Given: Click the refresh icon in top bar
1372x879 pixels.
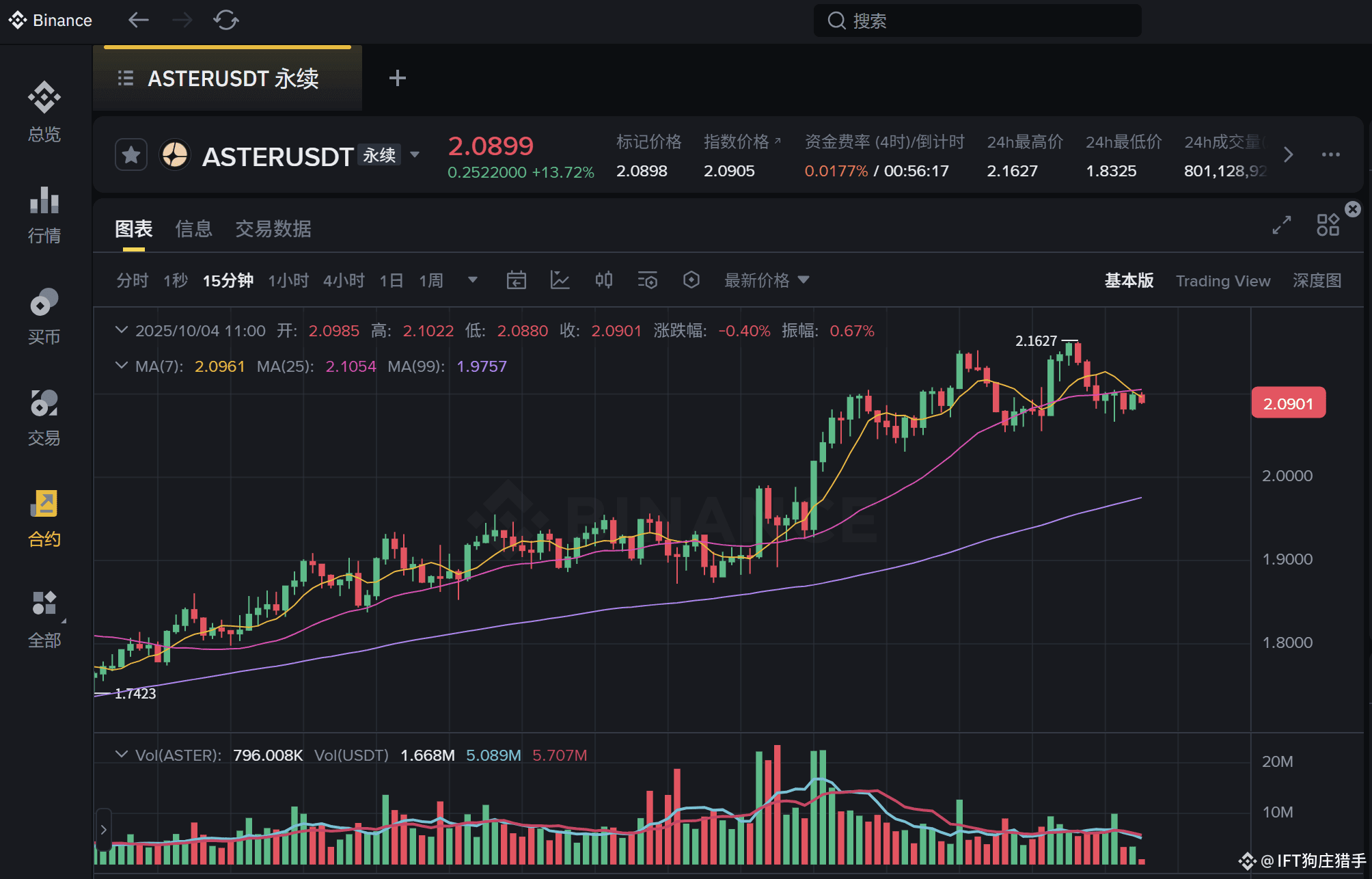Looking at the screenshot, I should (x=225, y=20).
